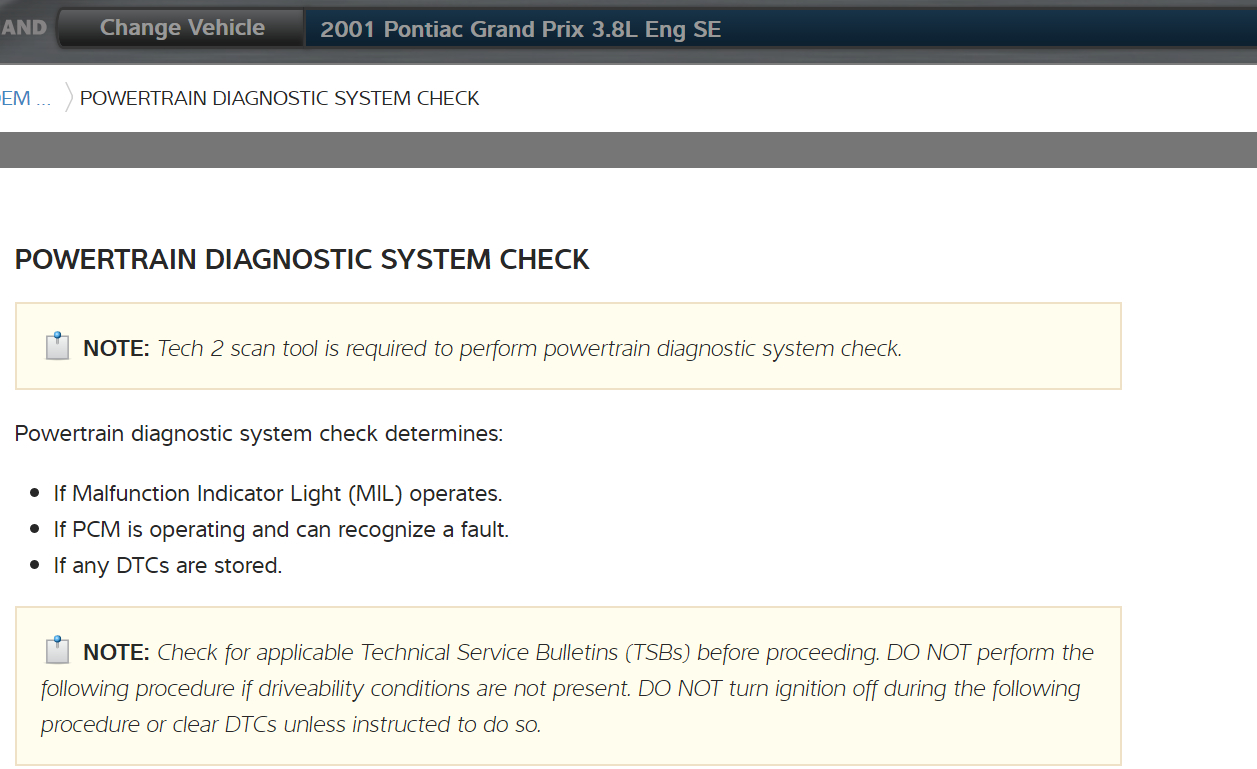Click the Technical Service Bulletins (TSBs) text
The width and height of the screenshot is (1257, 769).
[525, 653]
